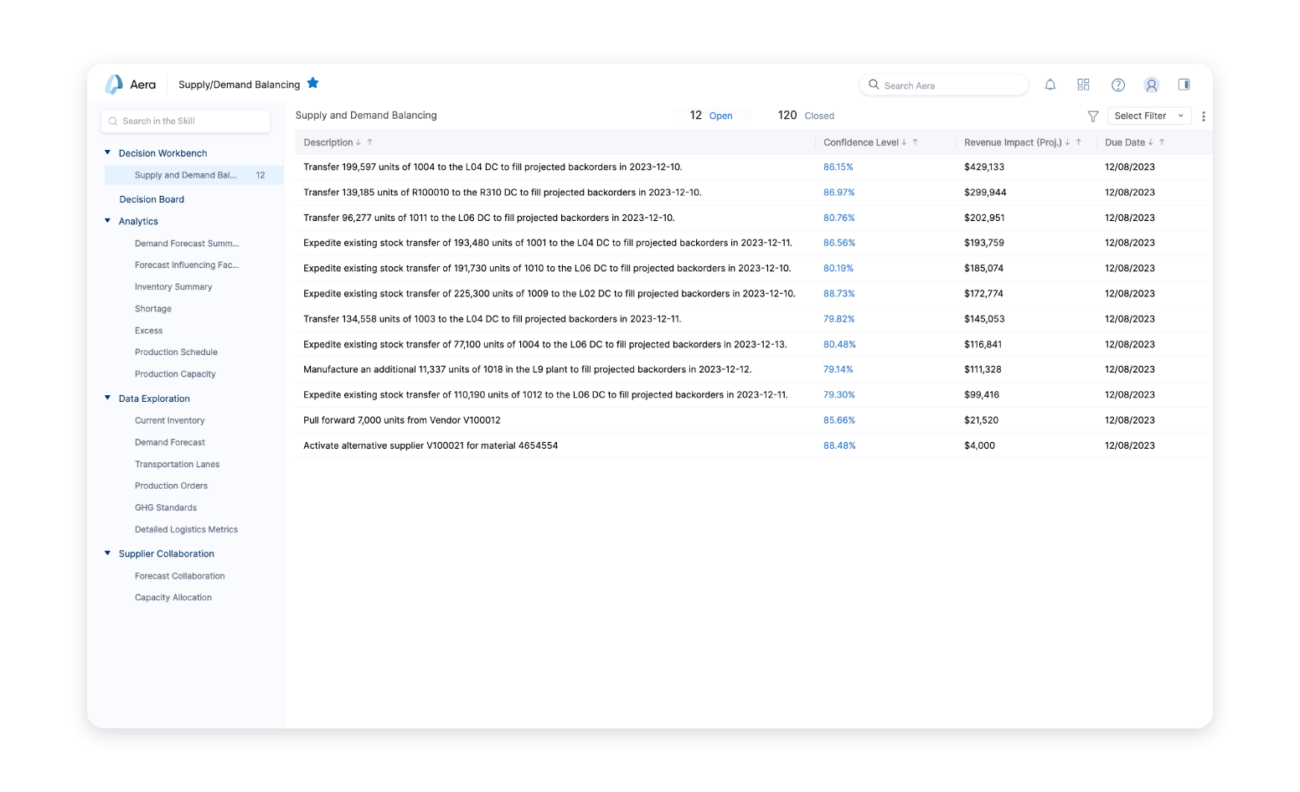Toggle the right side panel icon

click(x=1184, y=84)
